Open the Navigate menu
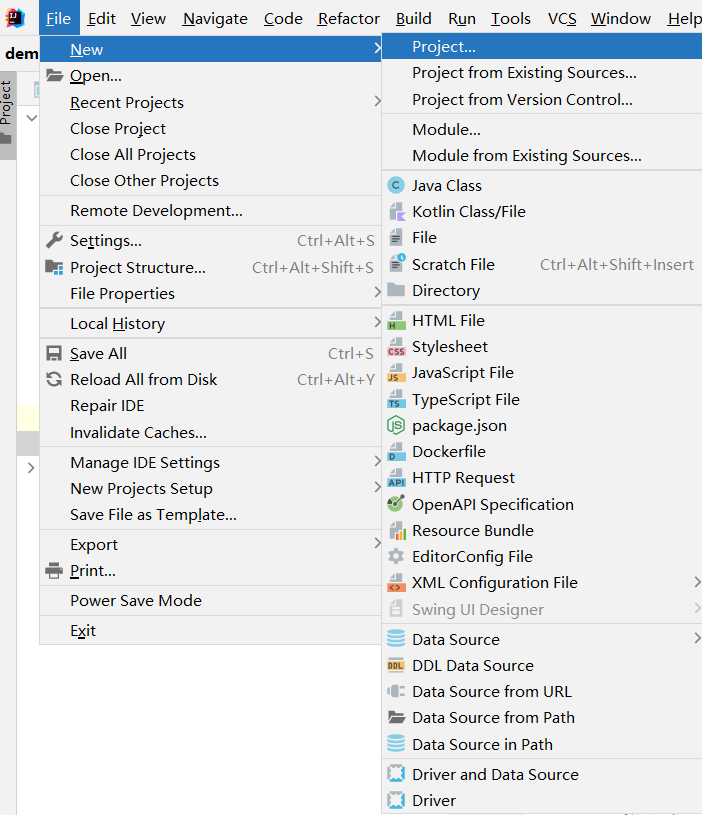The height and width of the screenshot is (815, 702). coord(215,19)
